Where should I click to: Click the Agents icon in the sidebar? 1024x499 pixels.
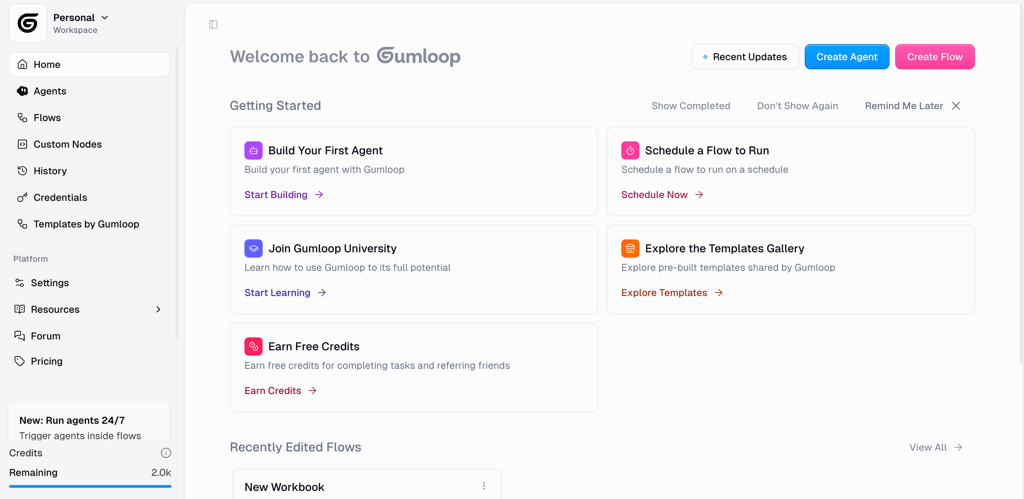tap(22, 91)
